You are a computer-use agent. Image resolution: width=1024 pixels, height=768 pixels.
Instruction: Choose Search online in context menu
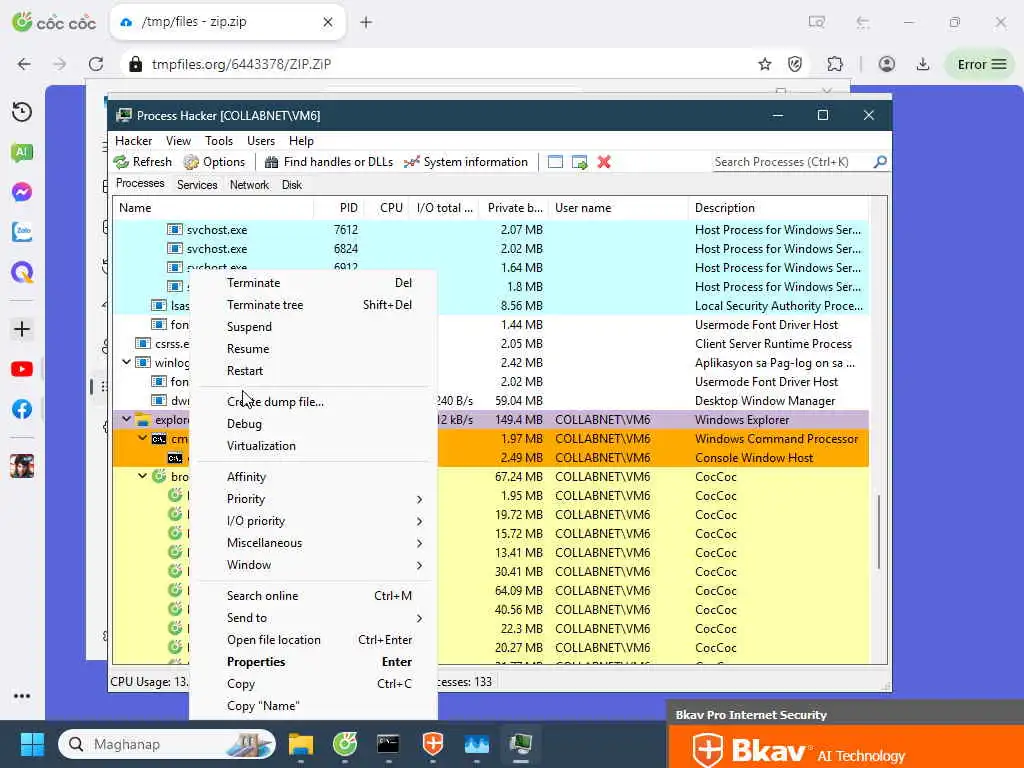click(313, 596)
